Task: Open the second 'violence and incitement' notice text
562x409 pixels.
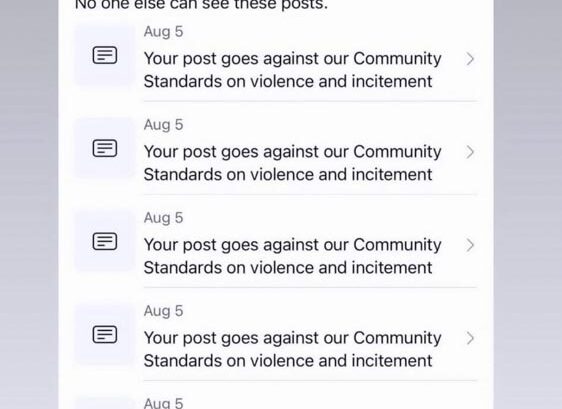Action: point(292,163)
